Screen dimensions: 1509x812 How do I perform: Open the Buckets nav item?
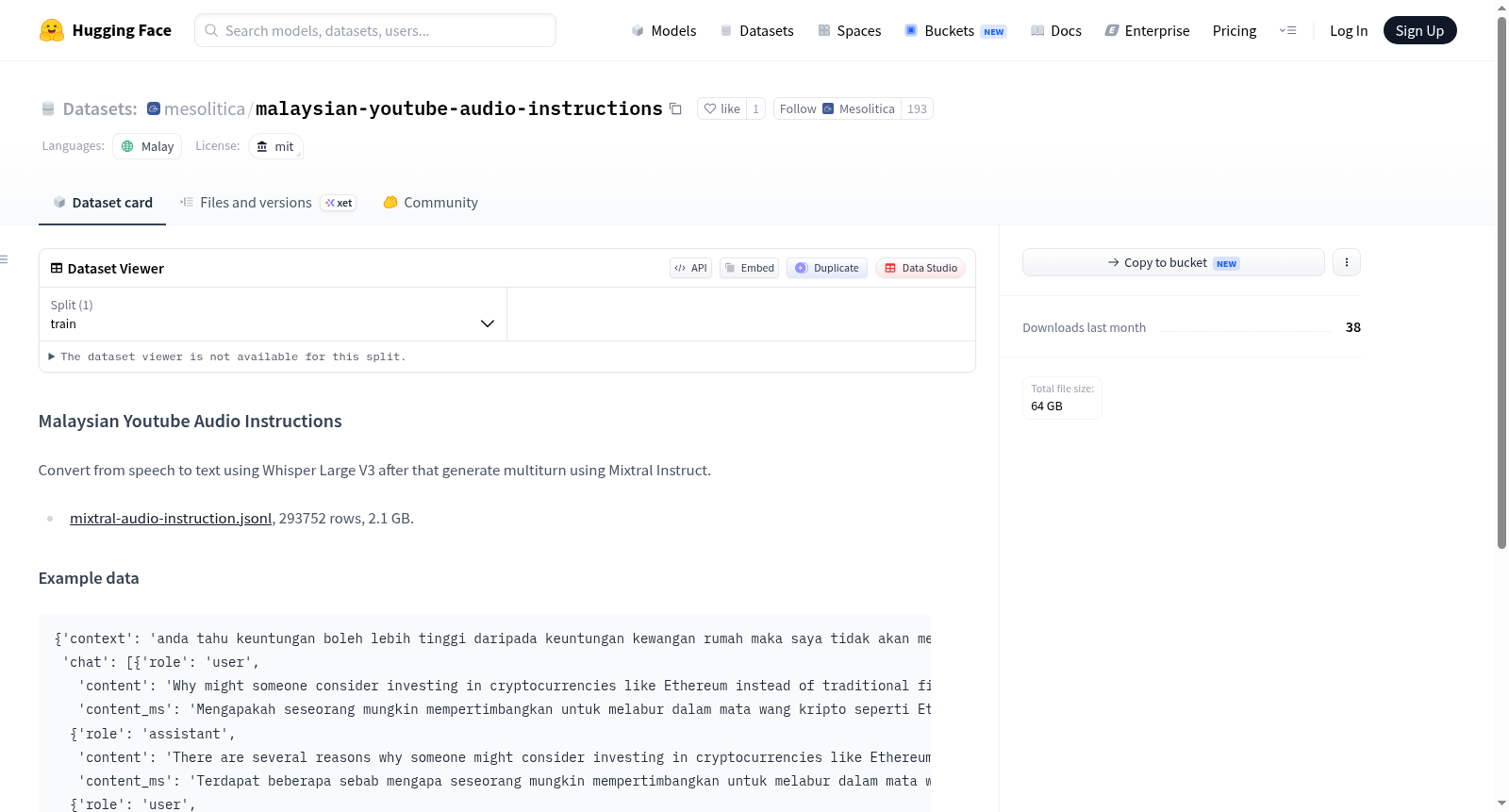955,31
